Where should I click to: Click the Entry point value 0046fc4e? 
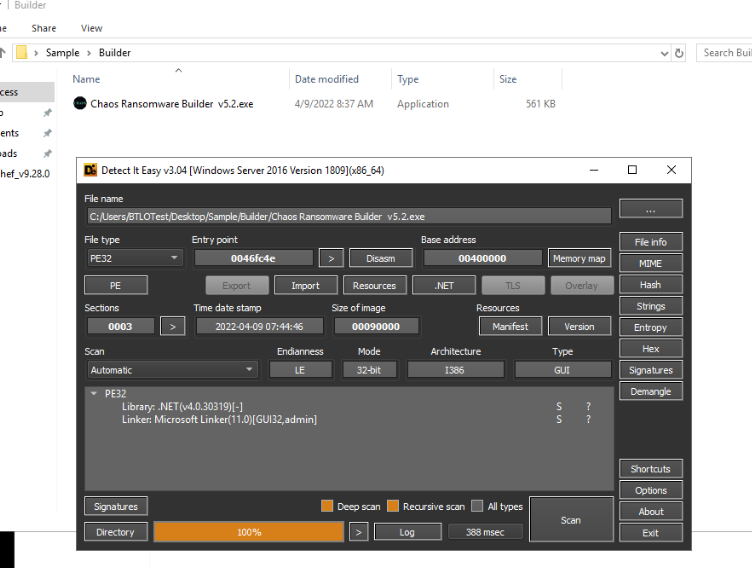click(x=253, y=258)
